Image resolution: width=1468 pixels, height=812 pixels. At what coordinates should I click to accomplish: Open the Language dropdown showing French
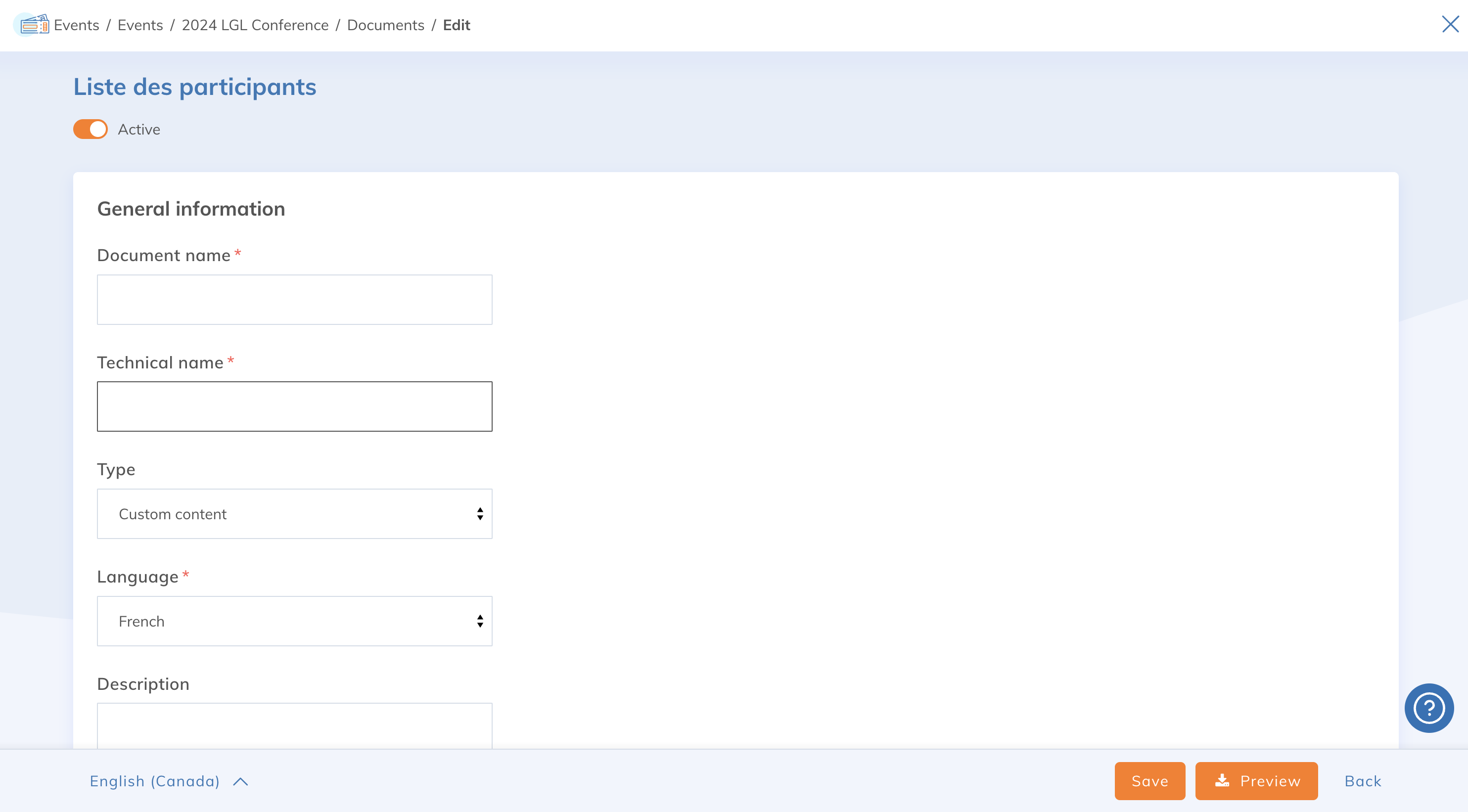pyautogui.click(x=294, y=621)
